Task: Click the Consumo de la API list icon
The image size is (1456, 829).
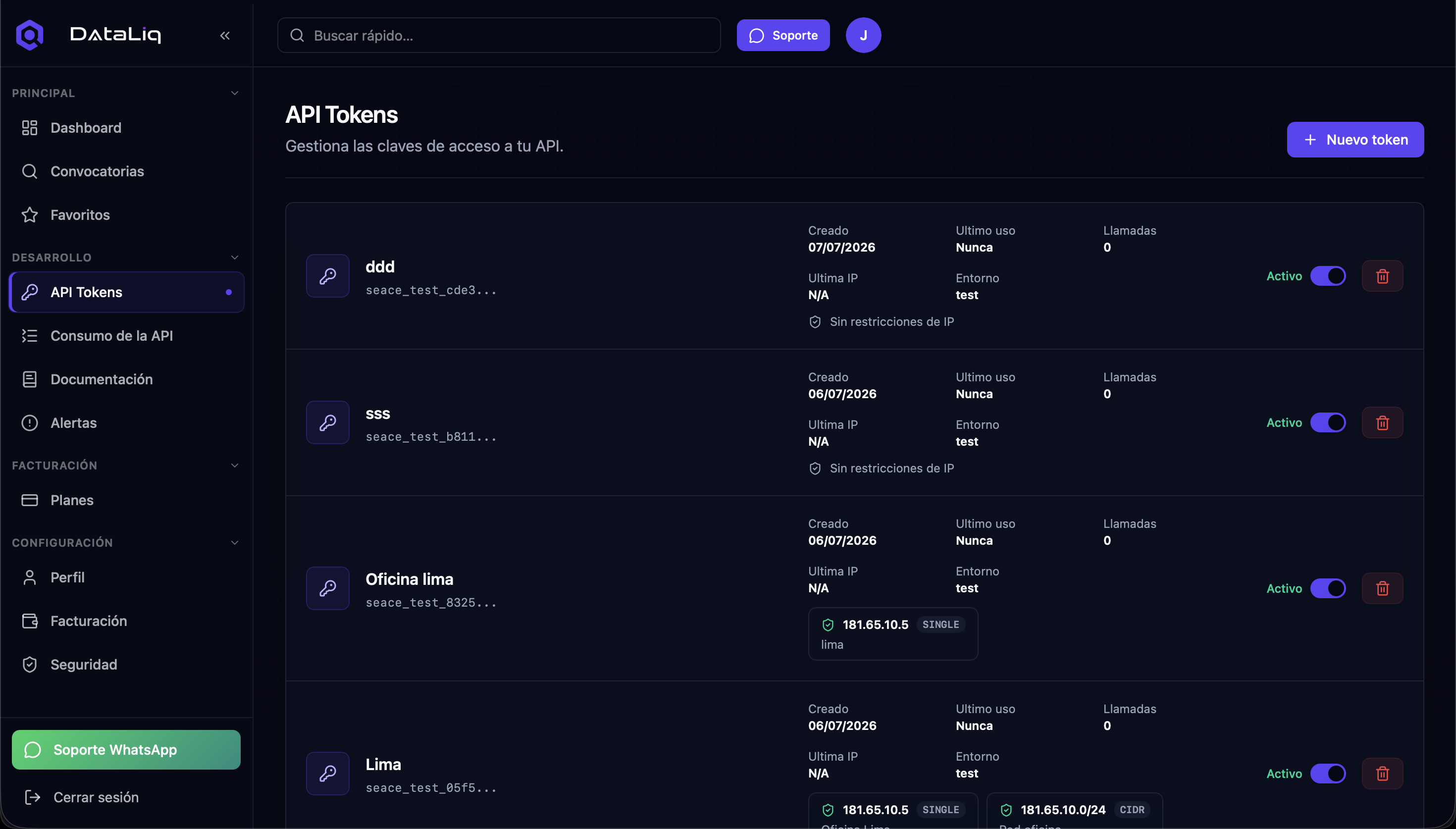Action: [x=30, y=335]
